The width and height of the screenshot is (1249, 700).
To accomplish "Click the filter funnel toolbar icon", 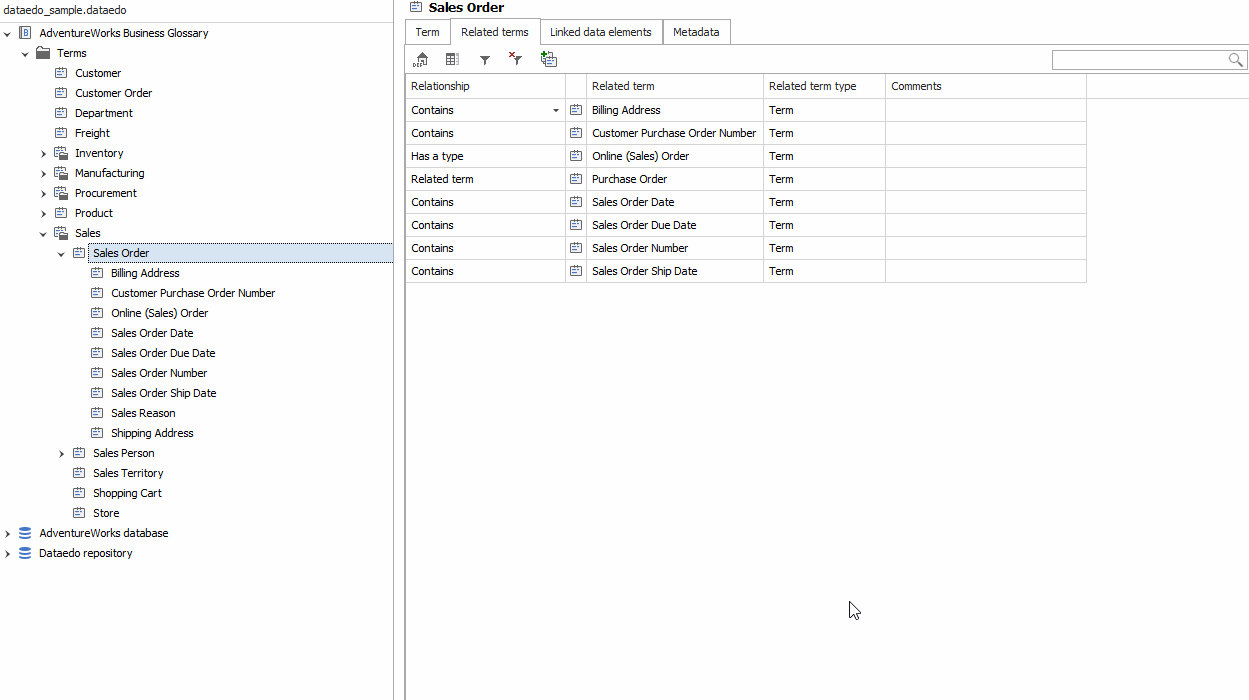I will tap(485, 60).
